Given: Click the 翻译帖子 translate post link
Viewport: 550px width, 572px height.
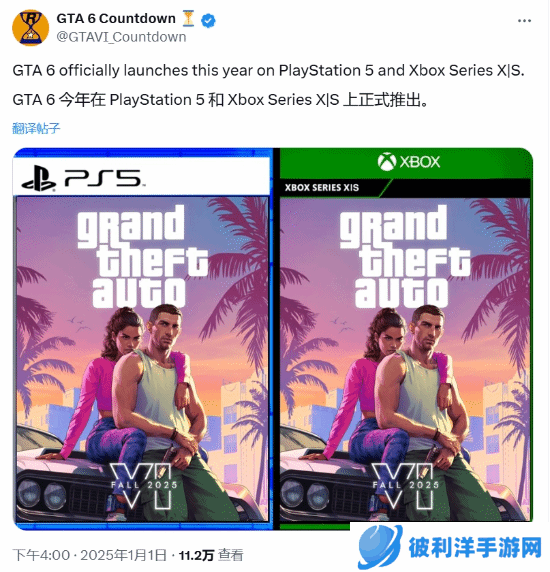Looking at the screenshot, I should click(36, 128).
